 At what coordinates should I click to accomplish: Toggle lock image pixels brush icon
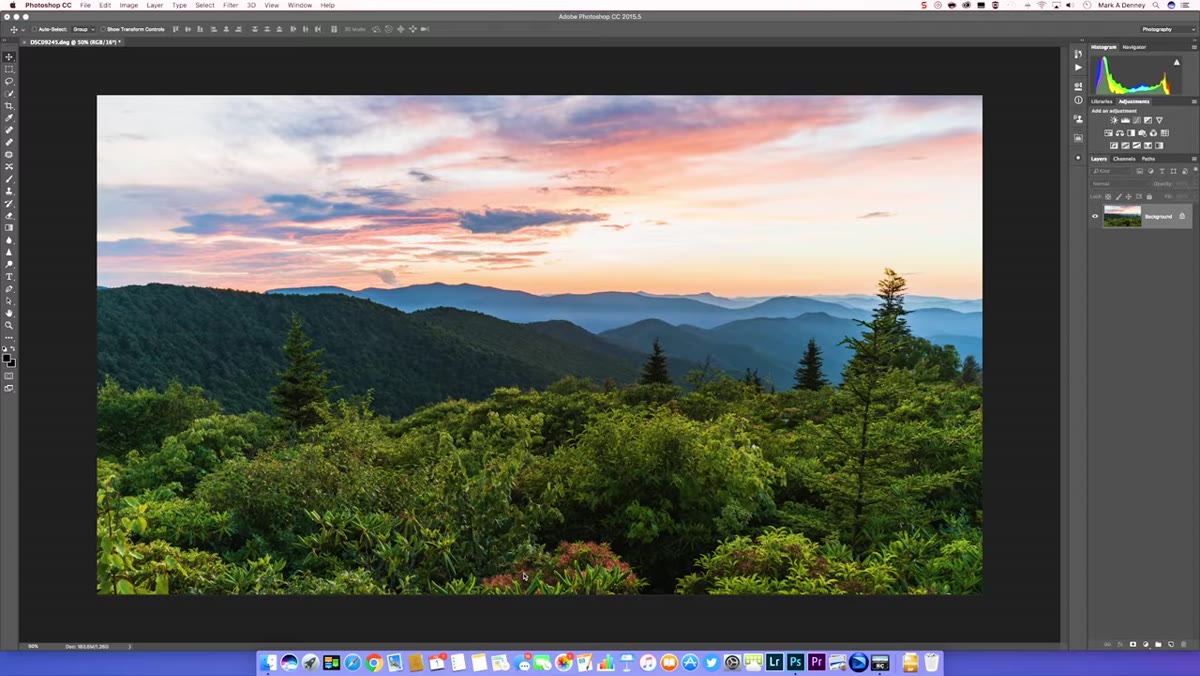(x=1119, y=196)
